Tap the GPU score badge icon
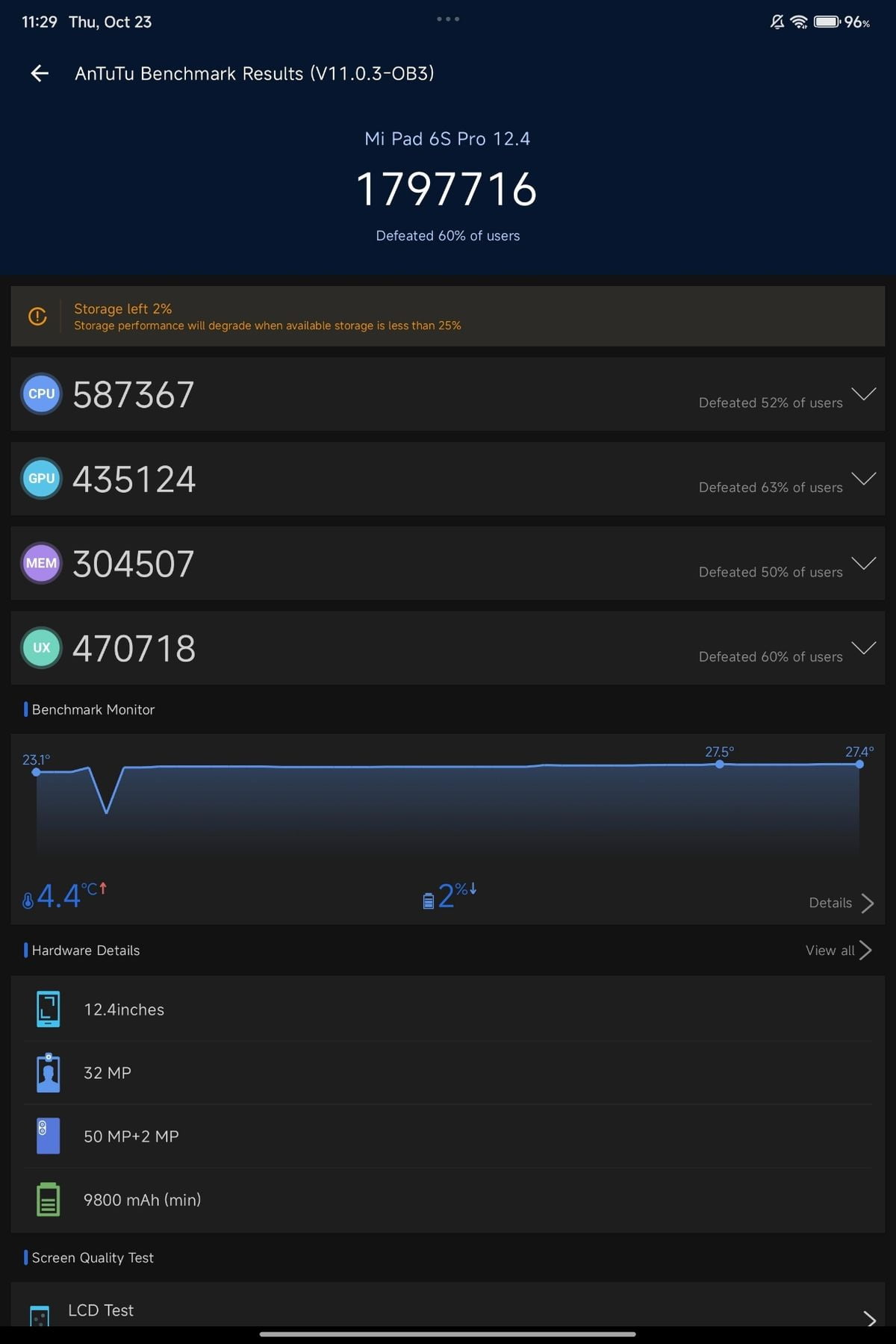Screen dimensions: 896x1344 coord(42,479)
